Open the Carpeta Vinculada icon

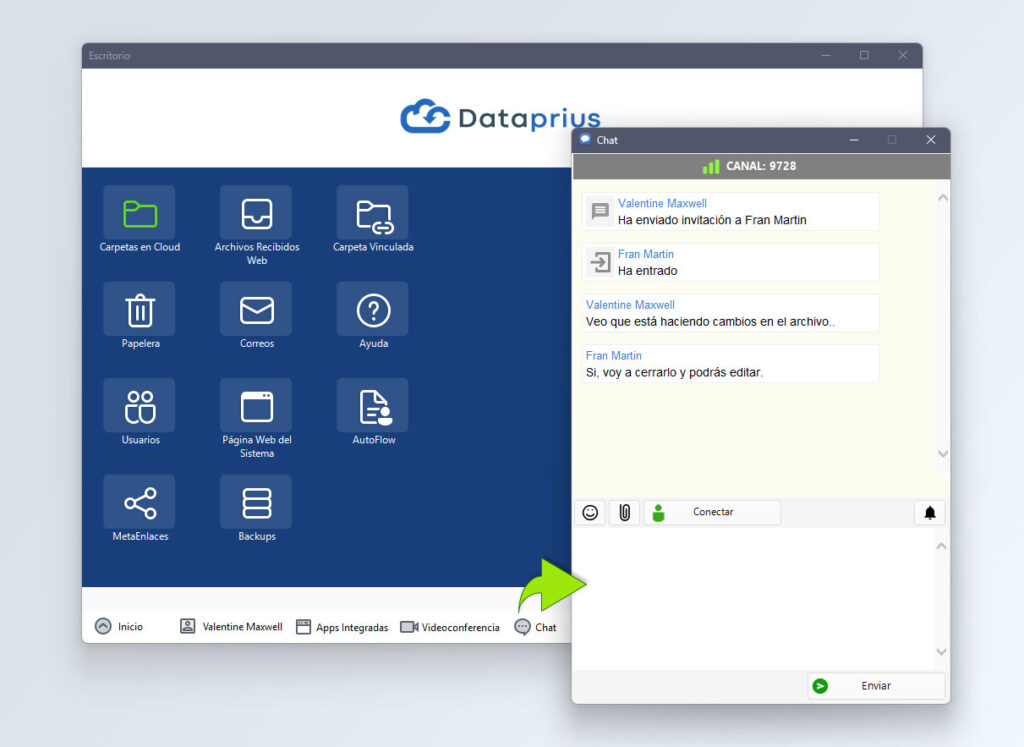pos(373,213)
